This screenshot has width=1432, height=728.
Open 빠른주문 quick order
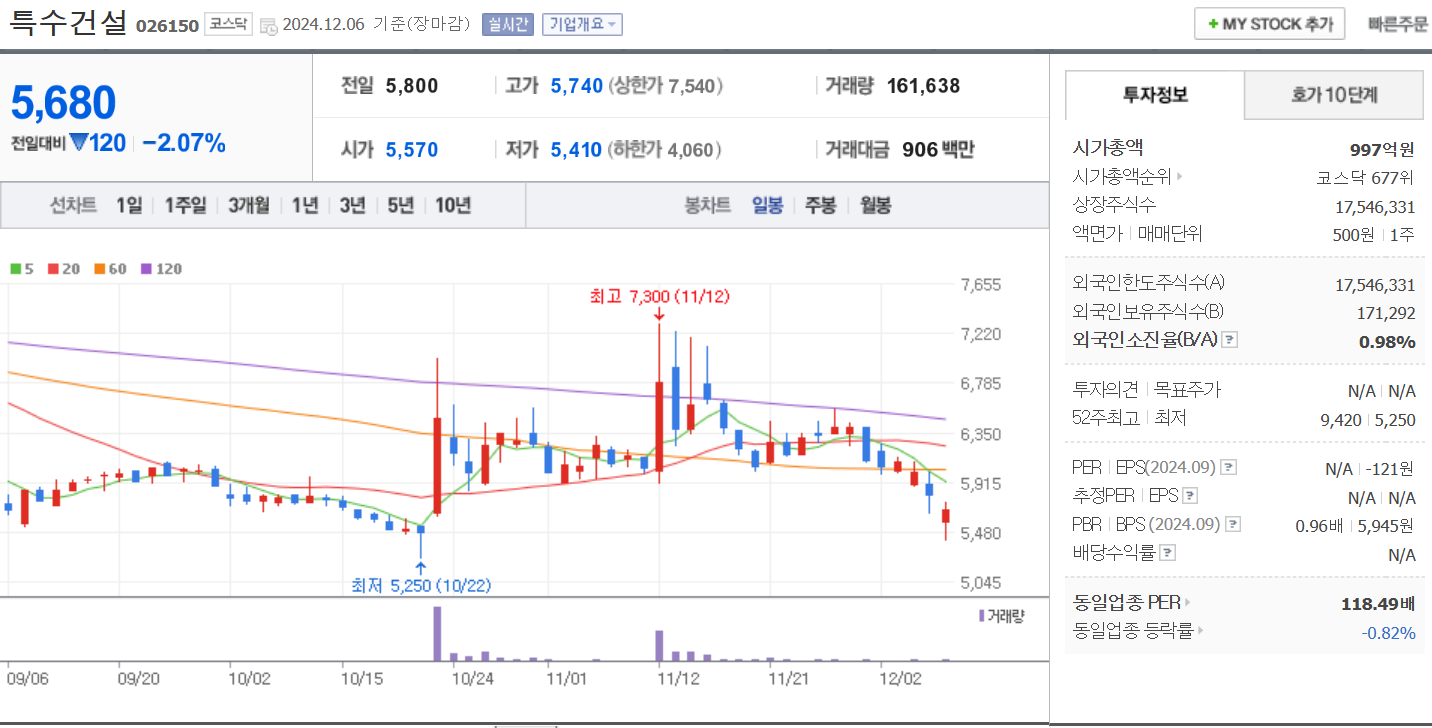click(x=1399, y=23)
